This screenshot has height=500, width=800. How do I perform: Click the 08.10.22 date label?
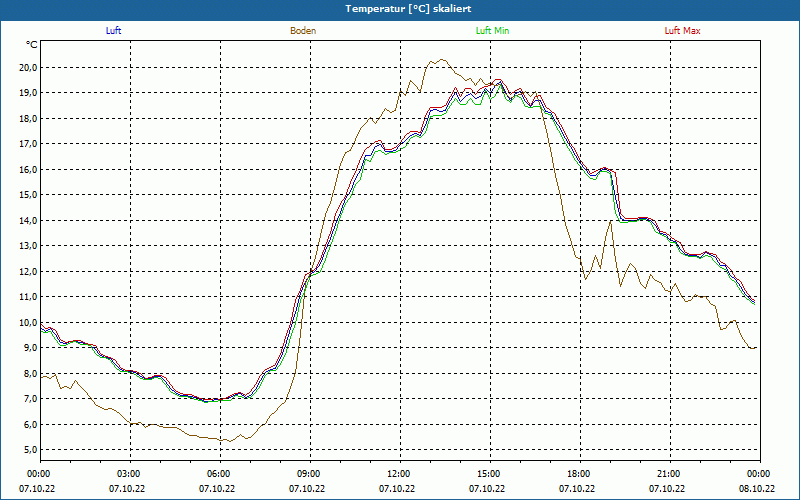(x=757, y=489)
